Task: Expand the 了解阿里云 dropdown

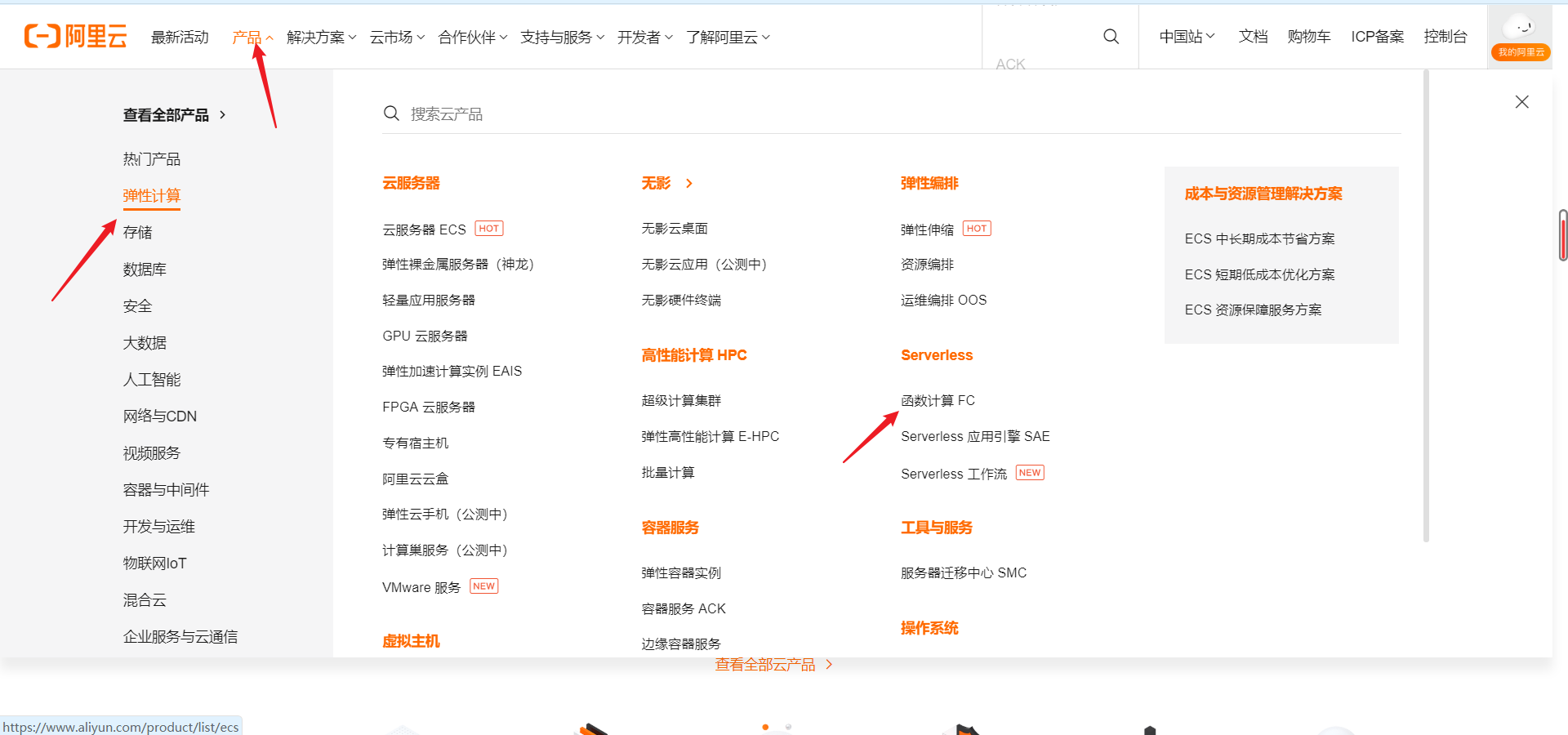Action: 728,38
